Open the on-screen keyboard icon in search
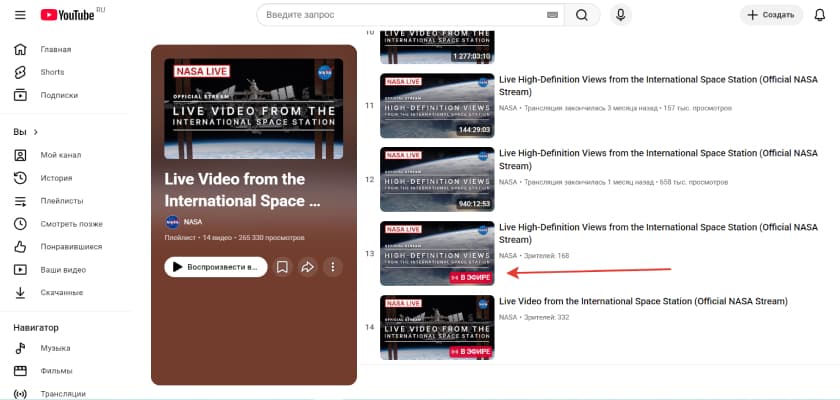840x400 pixels. (x=552, y=15)
